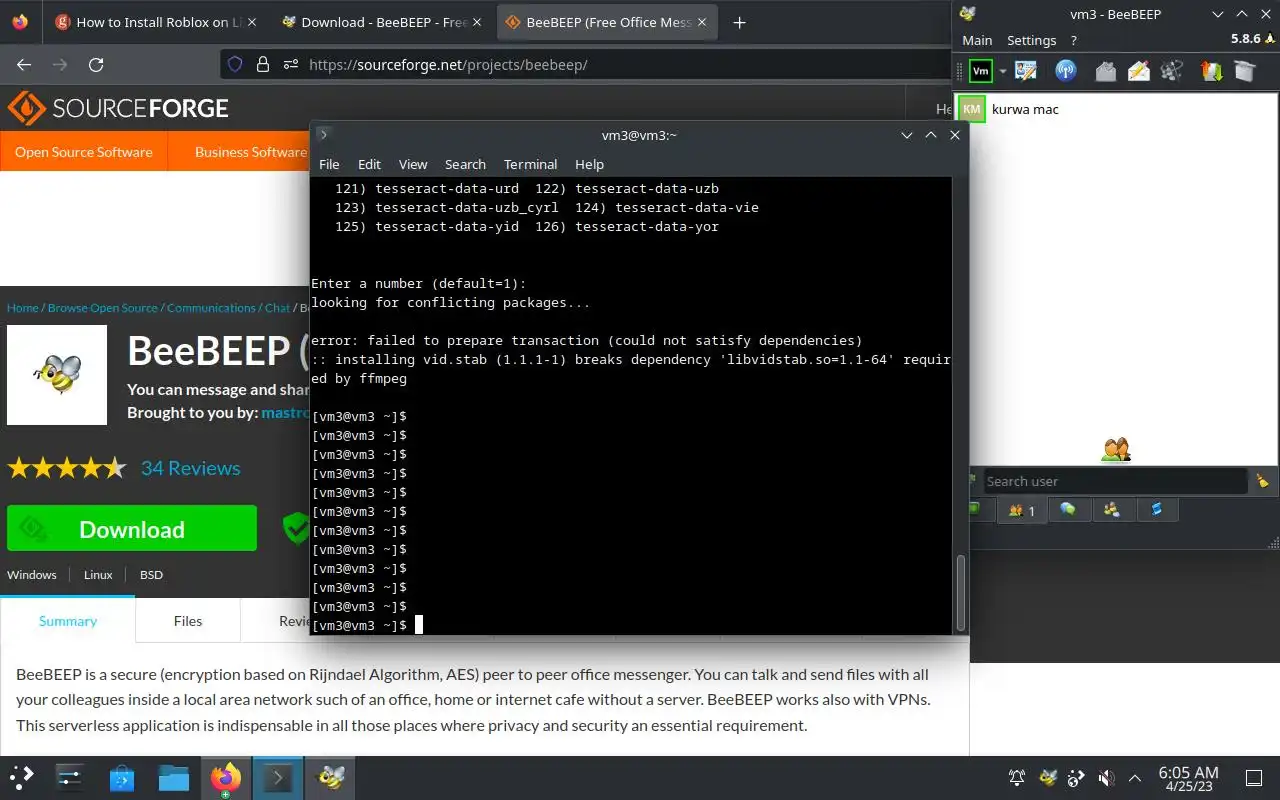The height and width of the screenshot is (800, 1280).
Task: Click the Linux penguin icon beside version 5.8.6
Action: tap(1271, 38)
